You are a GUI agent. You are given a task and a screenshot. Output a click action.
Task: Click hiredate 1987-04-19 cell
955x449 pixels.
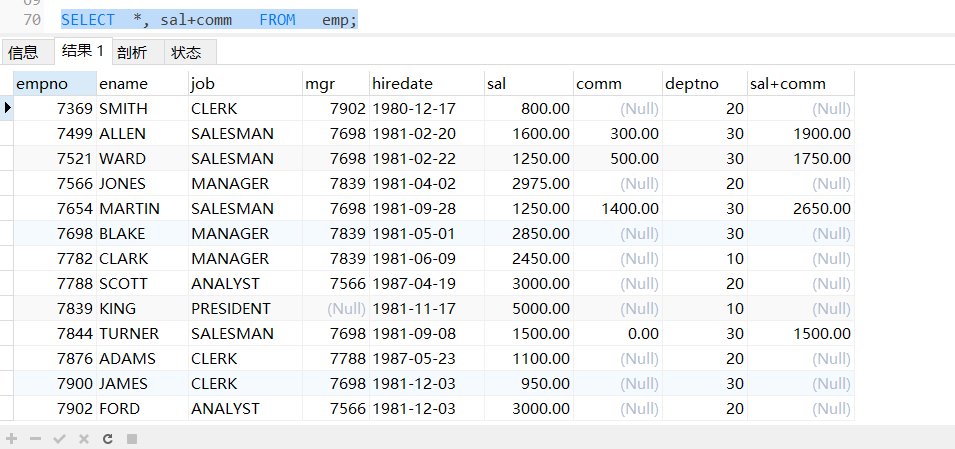click(x=427, y=283)
